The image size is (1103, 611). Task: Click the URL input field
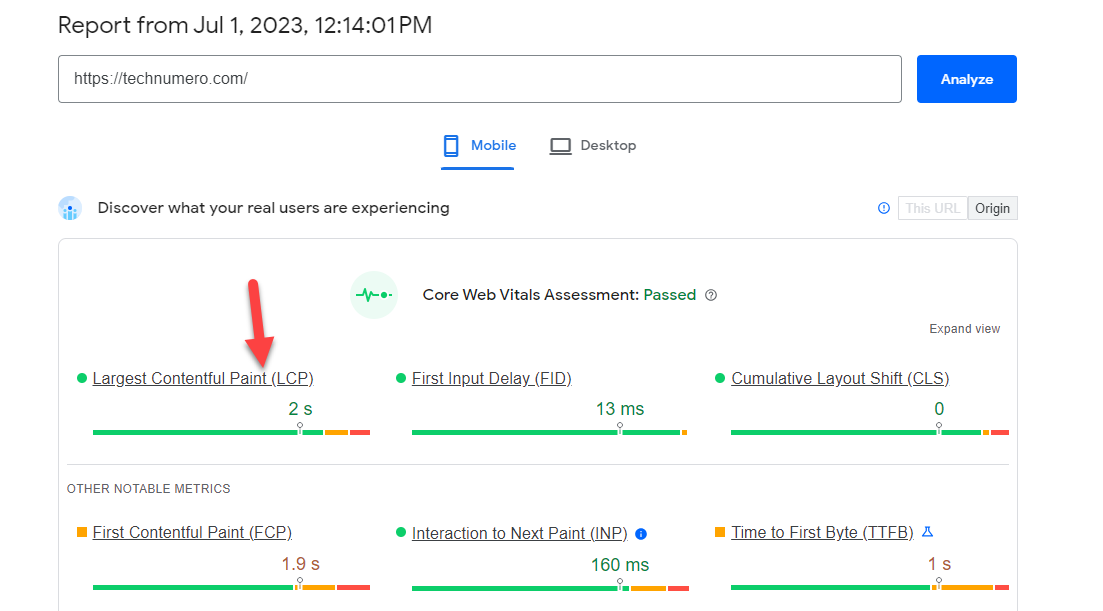click(x=480, y=79)
